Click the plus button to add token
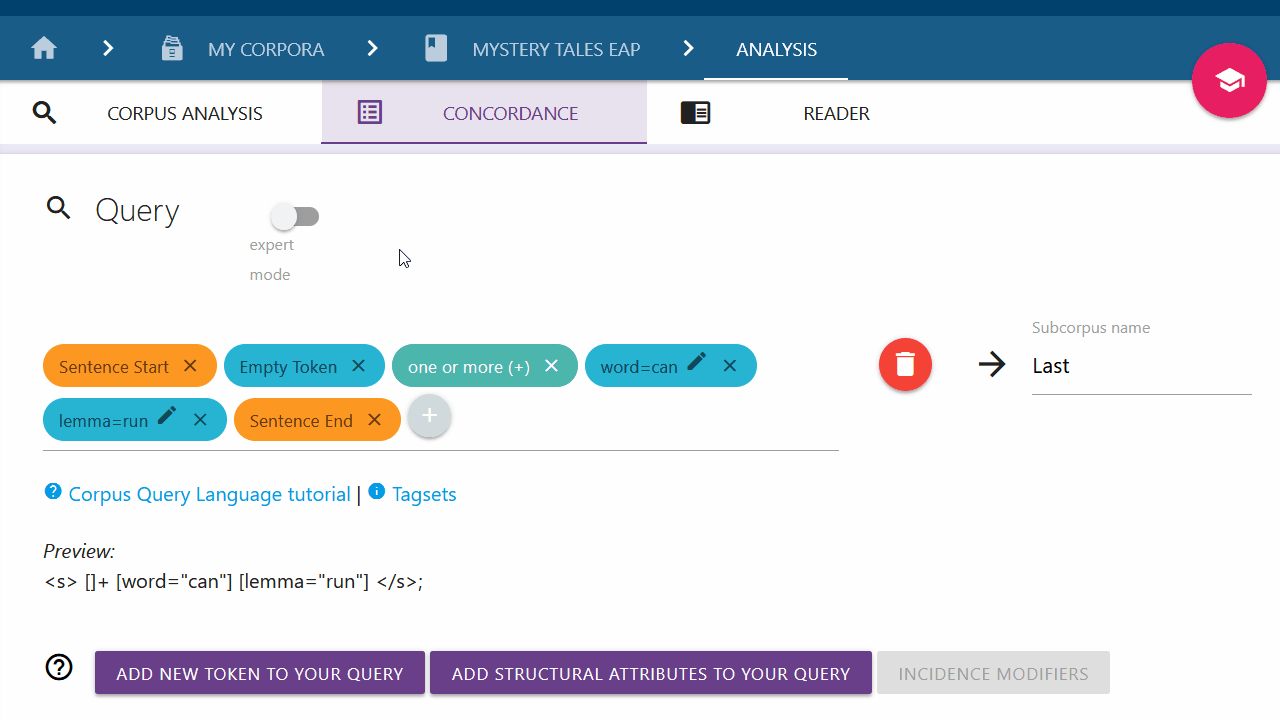Viewport: 1280px width, 720px height. (429, 417)
